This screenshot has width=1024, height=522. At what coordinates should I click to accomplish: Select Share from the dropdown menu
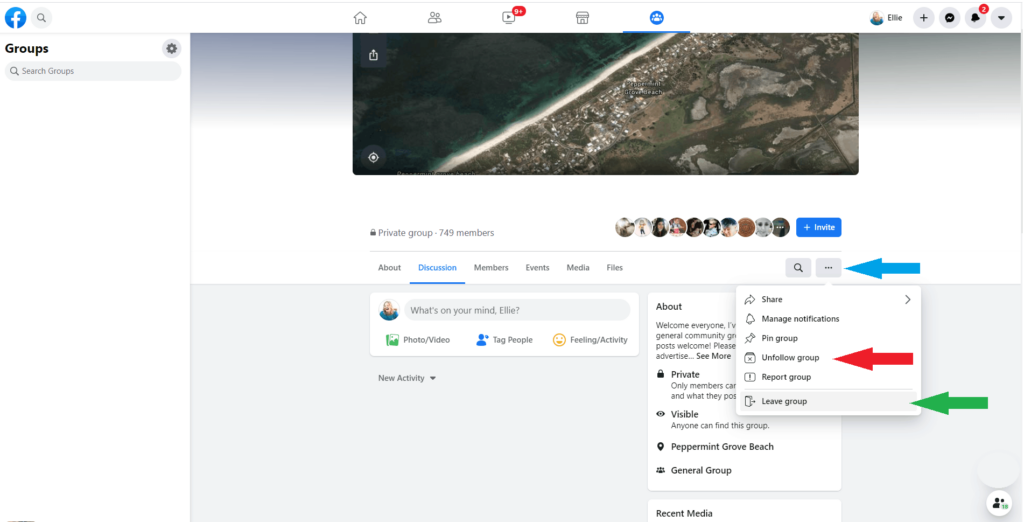tap(828, 299)
